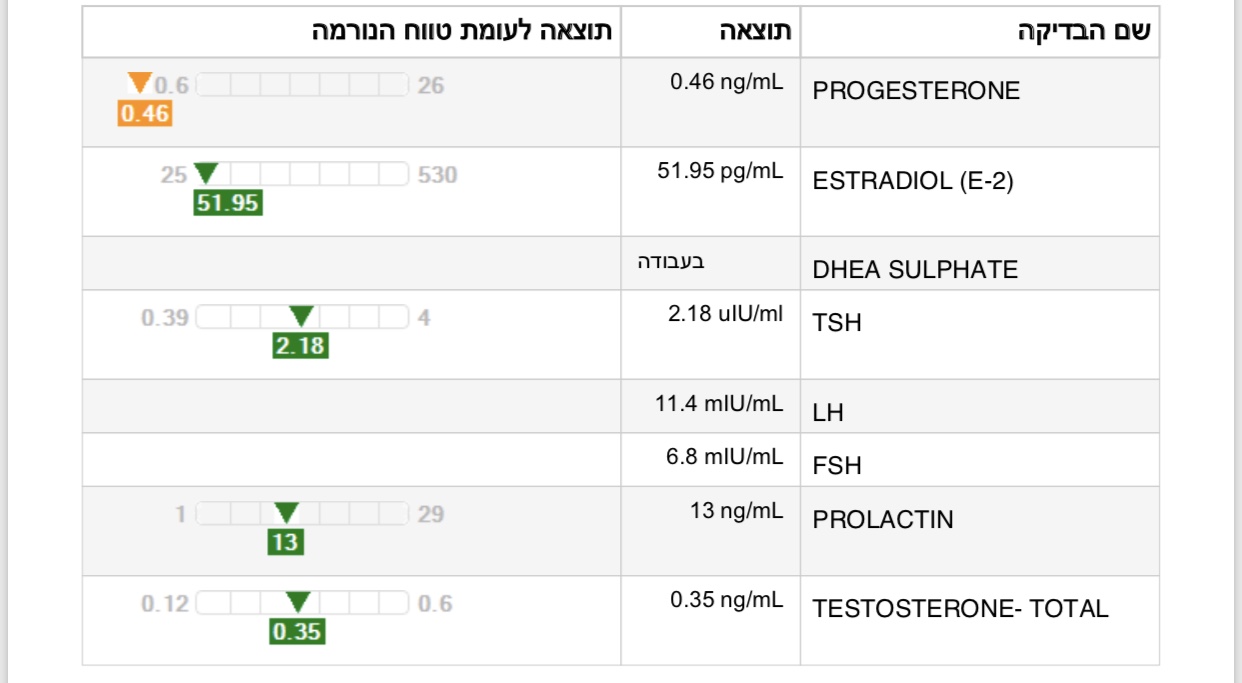Click the green 51.95 value badge

pos(228,203)
